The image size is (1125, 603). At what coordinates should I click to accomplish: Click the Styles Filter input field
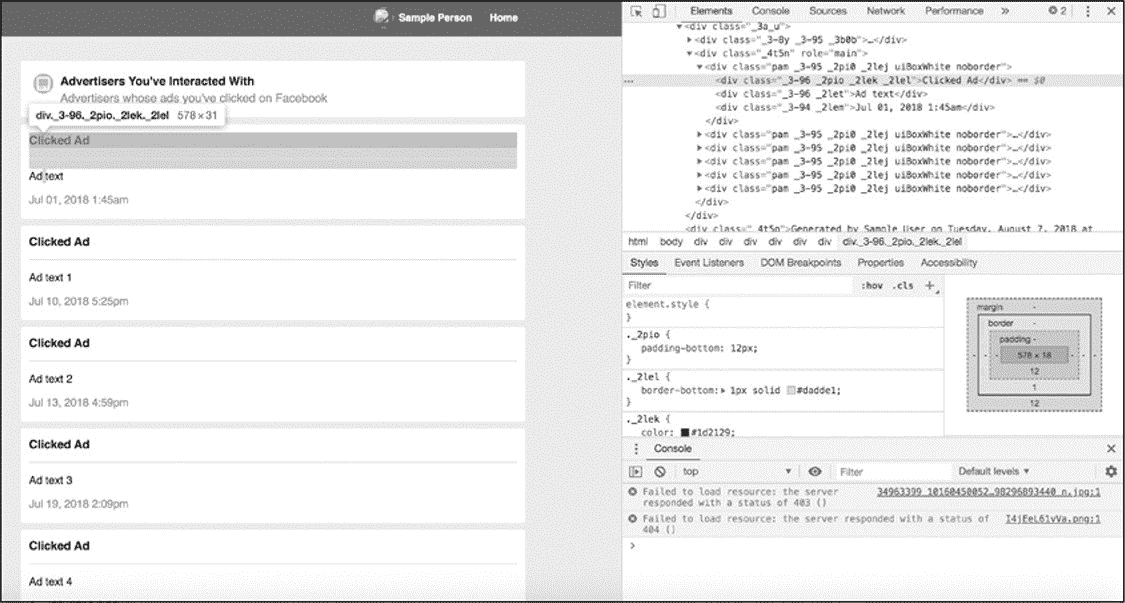click(x=735, y=285)
